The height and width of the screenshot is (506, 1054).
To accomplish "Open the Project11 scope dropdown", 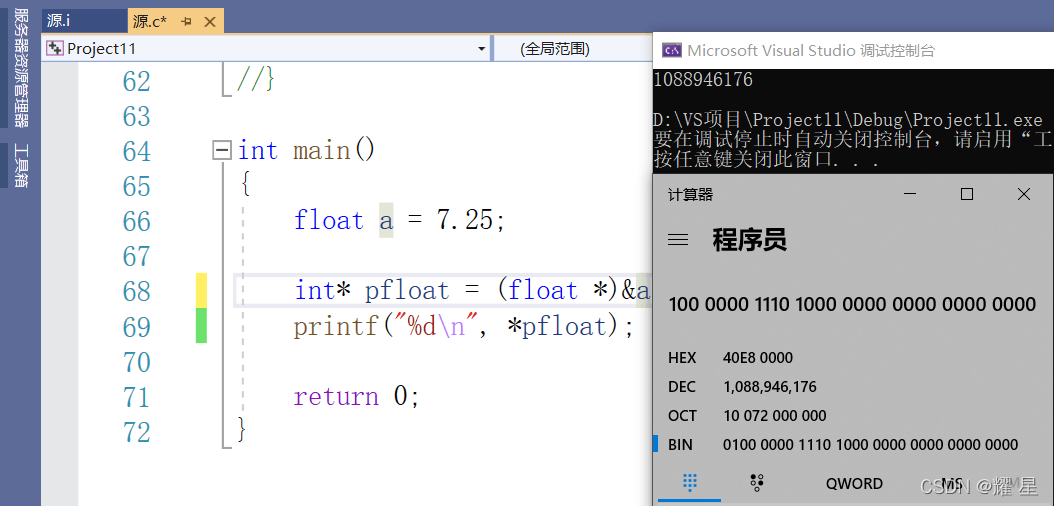I will pos(481,49).
